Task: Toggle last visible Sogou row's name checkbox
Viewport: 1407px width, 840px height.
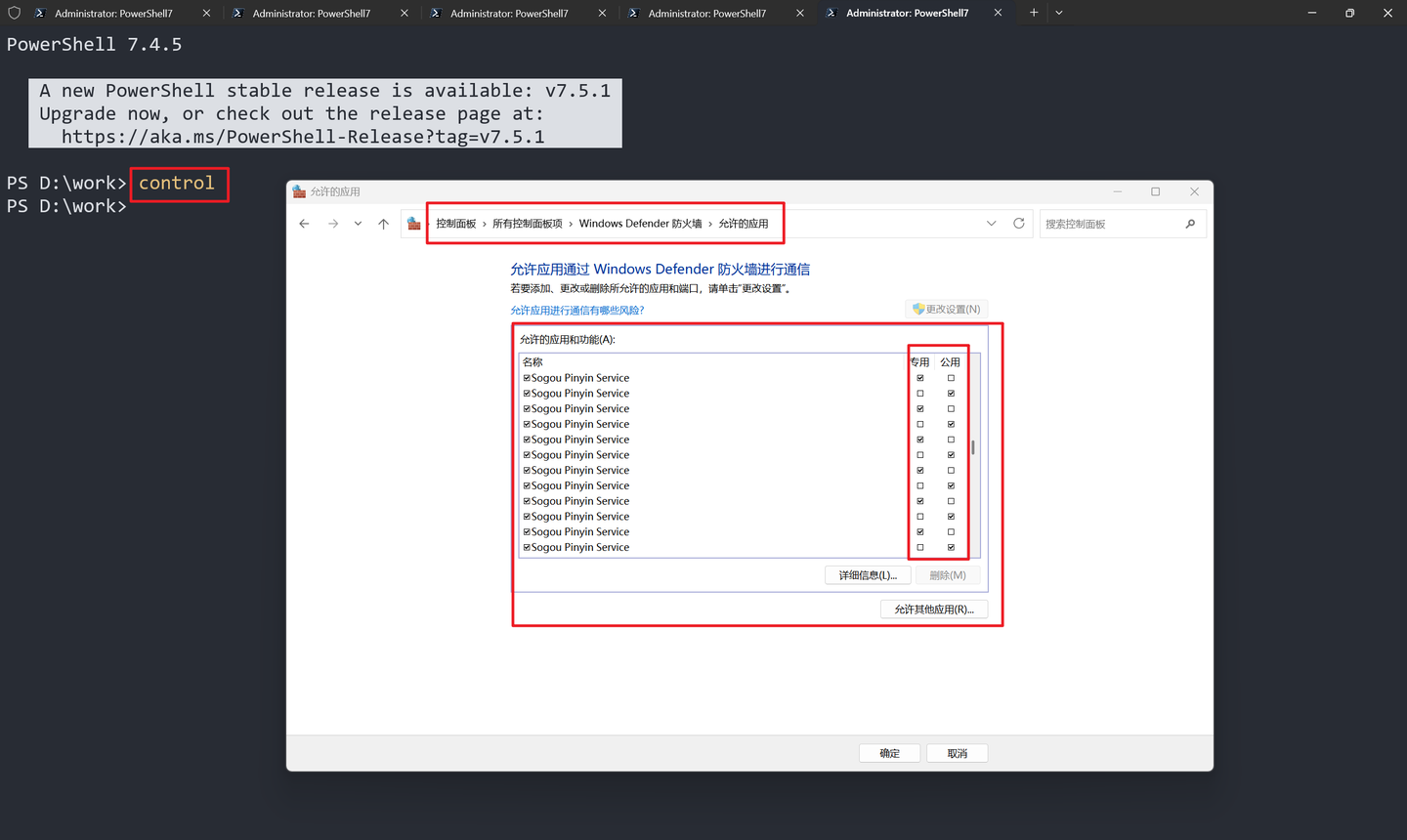Action: tap(527, 548)
